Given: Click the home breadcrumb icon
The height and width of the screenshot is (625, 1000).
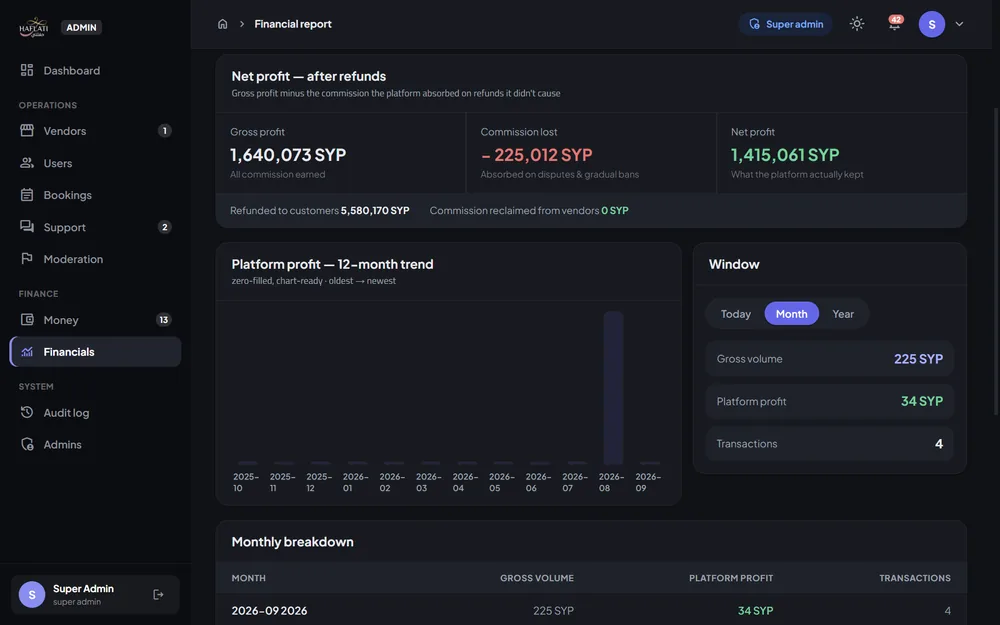Looking at the screenshot, I should coord(223,24).
